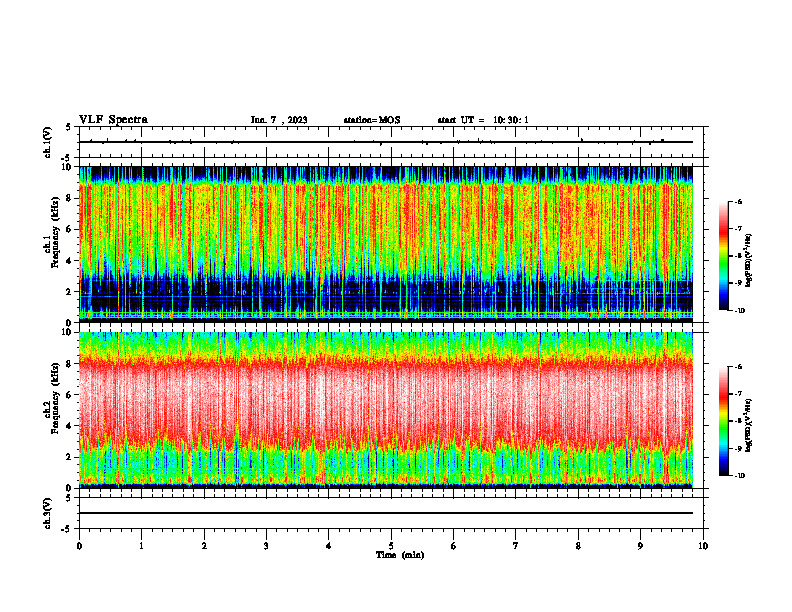792x612 pixels.
Task: Click the time axis tick label "6"
Action: click(x=454, y=546)
